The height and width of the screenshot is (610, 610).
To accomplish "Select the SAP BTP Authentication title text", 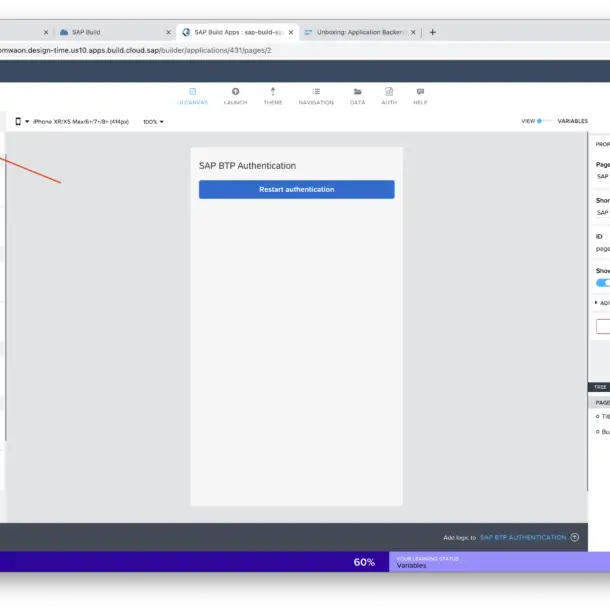I will [x=247, y=166].
